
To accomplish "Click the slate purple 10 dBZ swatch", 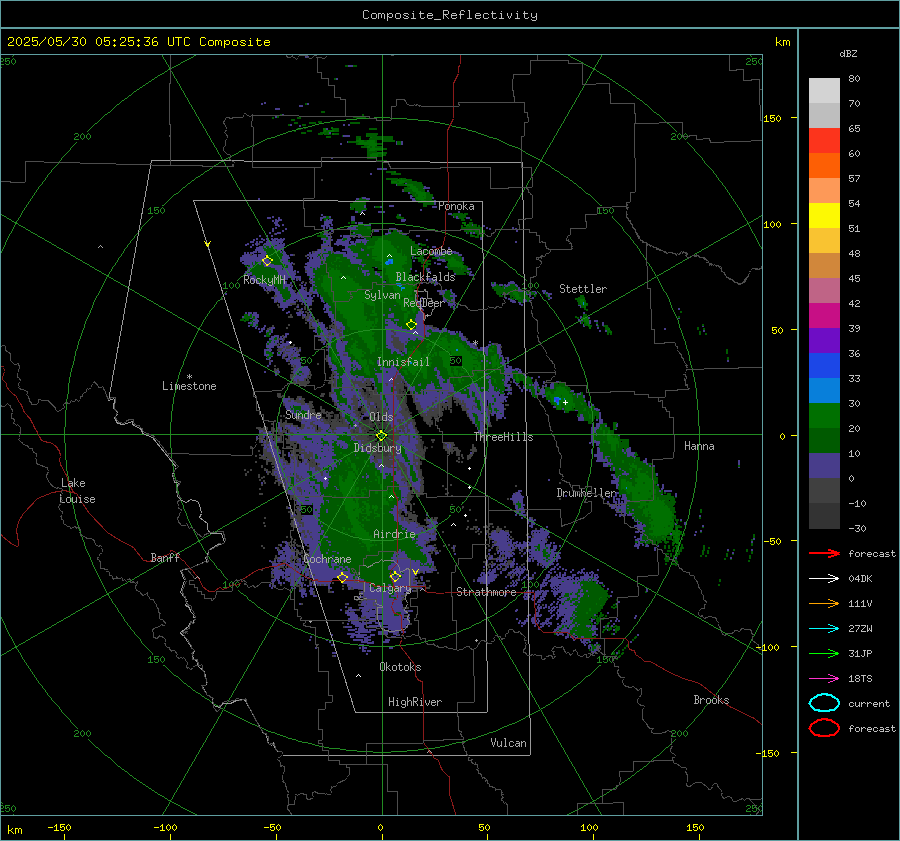I will [x=824, y=466].
